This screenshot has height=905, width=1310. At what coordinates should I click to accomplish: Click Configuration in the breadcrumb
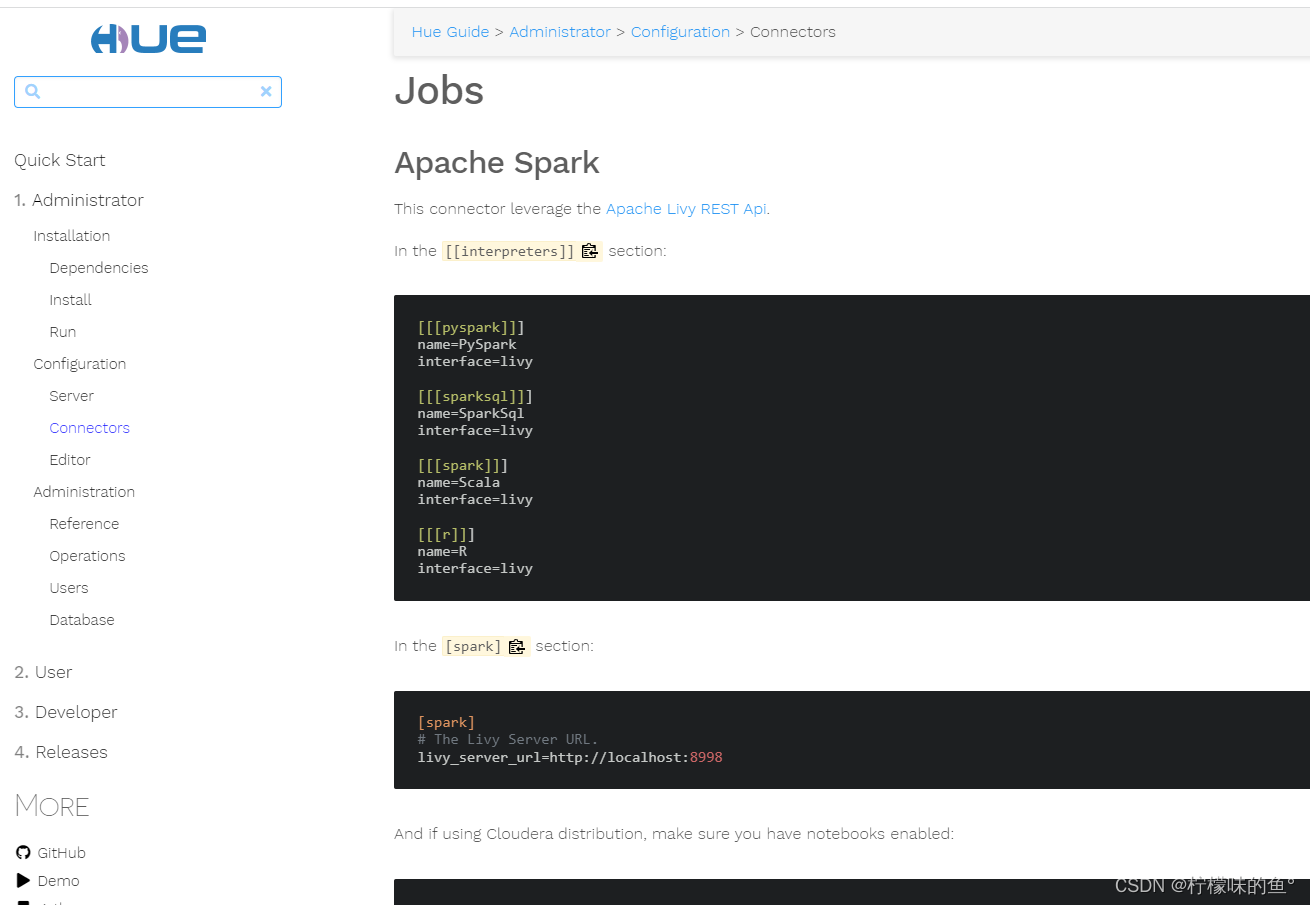(680, 32)
